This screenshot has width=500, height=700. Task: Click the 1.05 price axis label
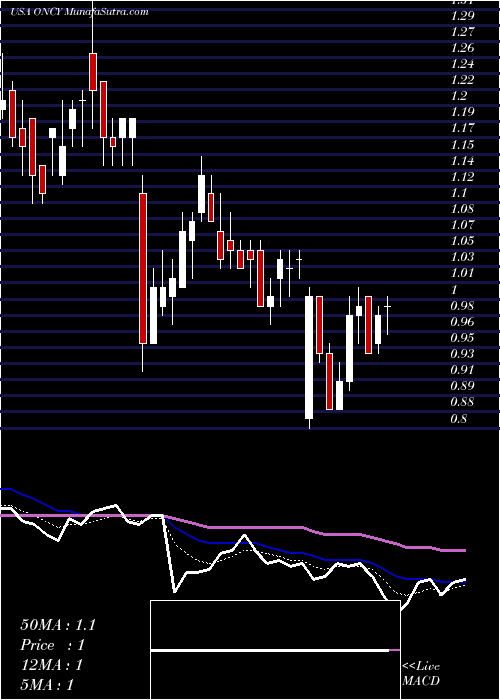(x=462, y=241)
